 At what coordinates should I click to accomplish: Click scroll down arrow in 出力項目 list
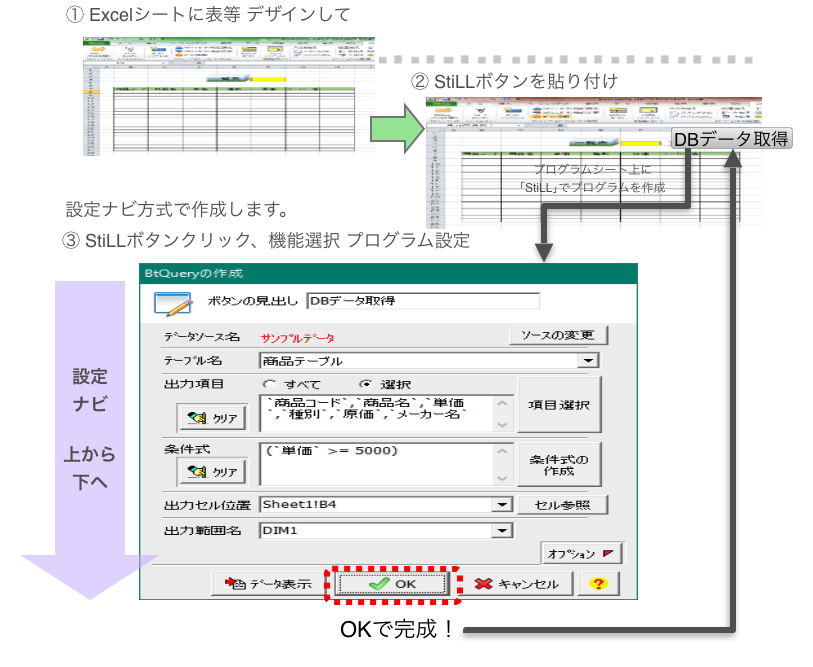click(x=502, y=424)
